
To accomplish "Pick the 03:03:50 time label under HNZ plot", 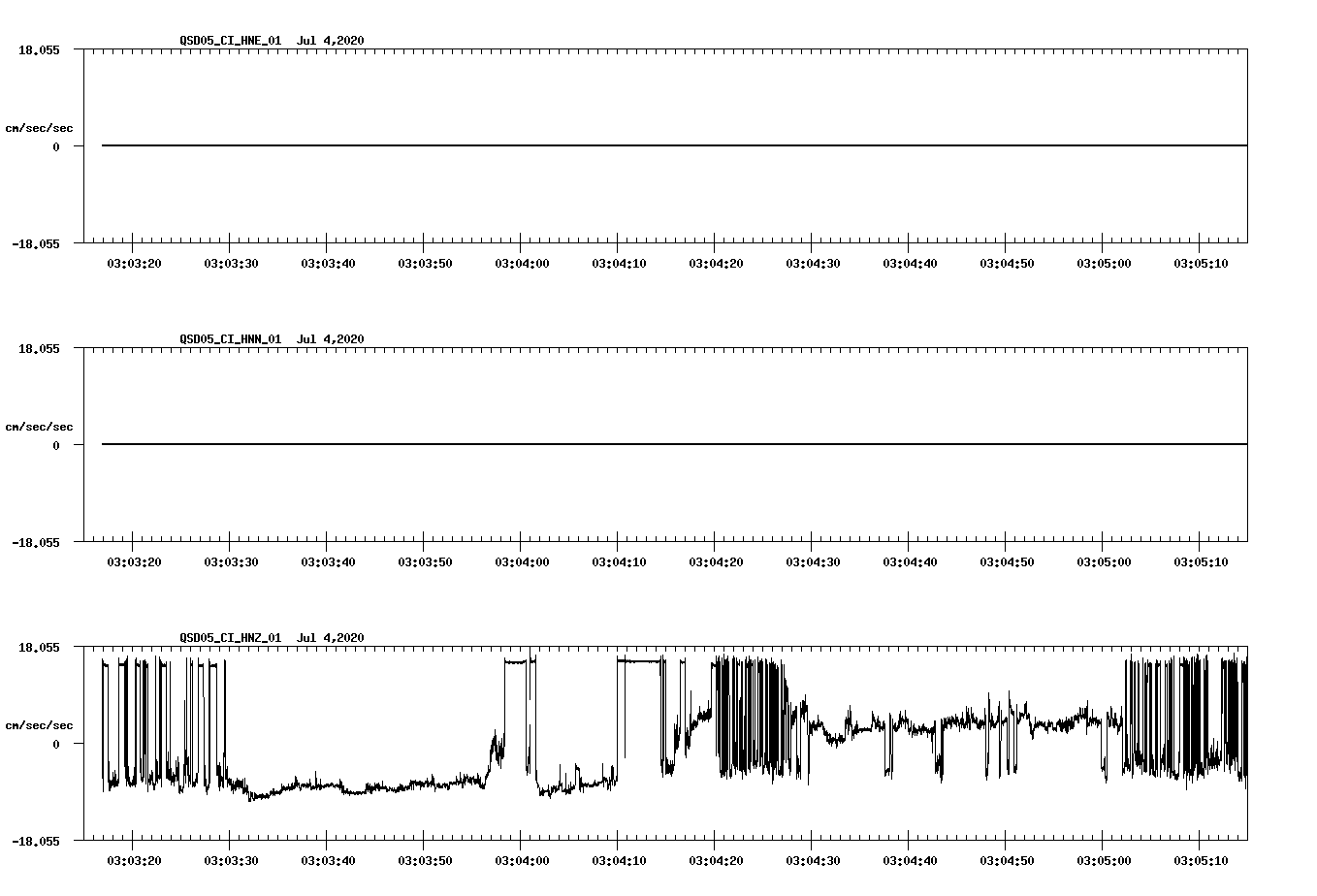I will pyautogui.click(x=425, y=860).
